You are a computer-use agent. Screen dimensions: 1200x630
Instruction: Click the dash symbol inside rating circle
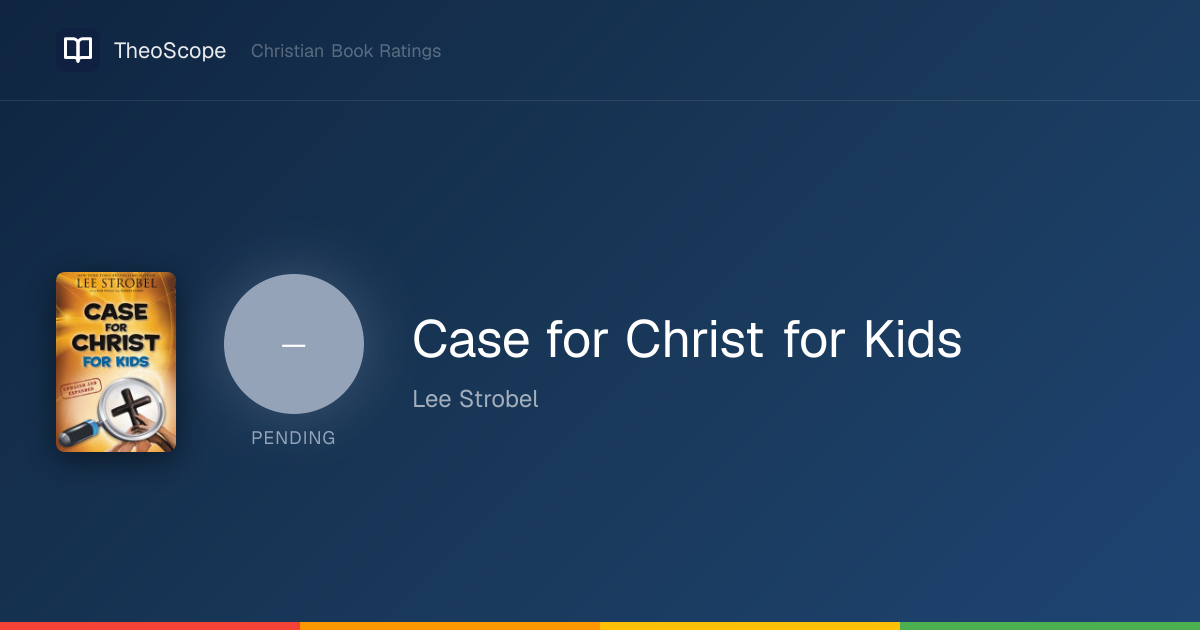[294, 345]
